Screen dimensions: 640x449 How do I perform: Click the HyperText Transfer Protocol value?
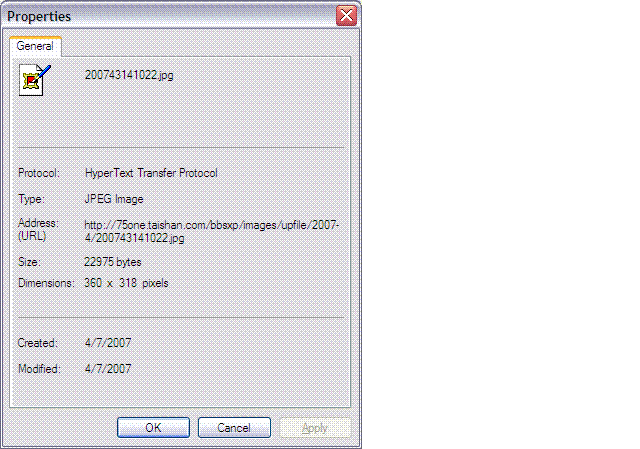coord(151,173)
